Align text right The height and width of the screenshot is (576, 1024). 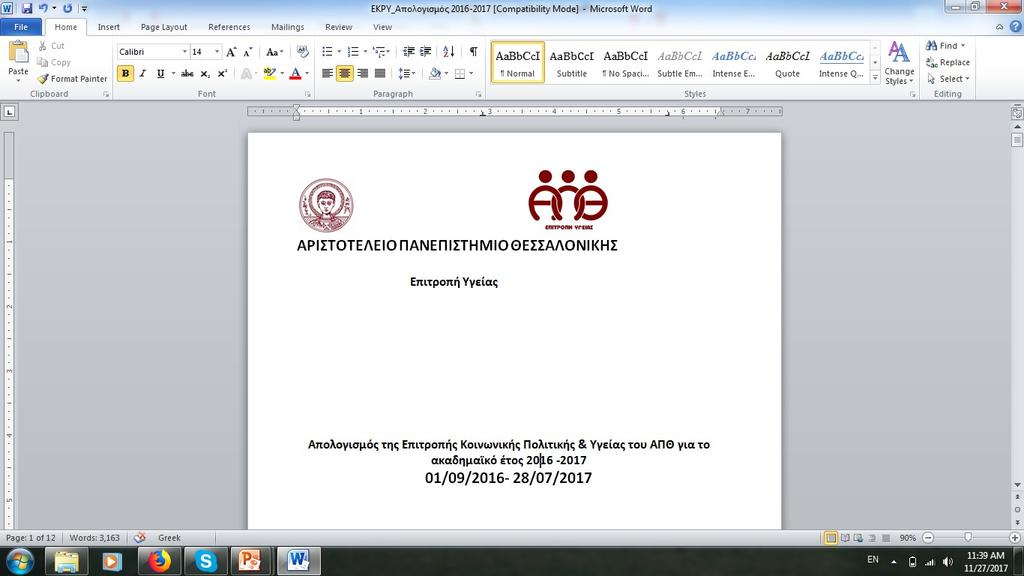(x=362, y=73)
